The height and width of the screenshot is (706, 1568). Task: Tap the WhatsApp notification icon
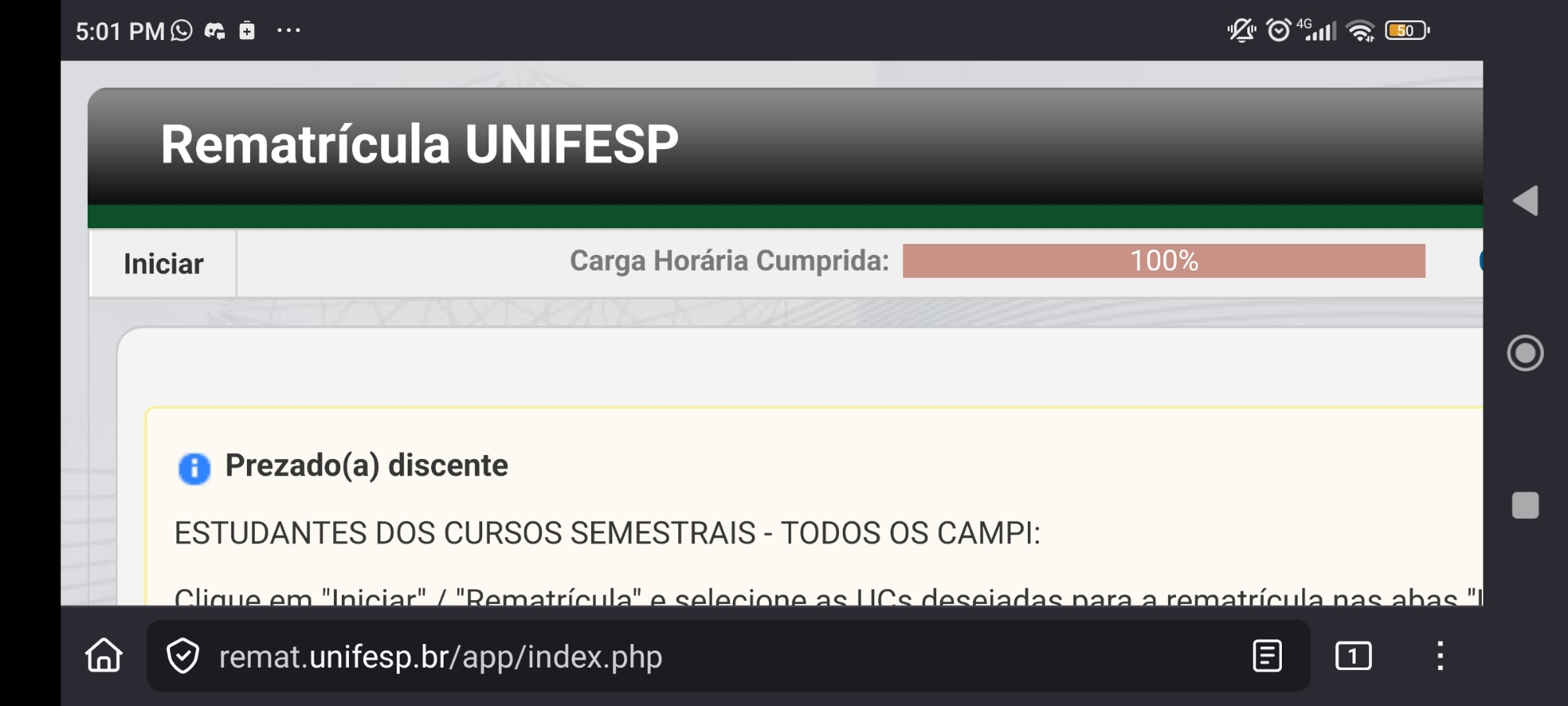182,31
